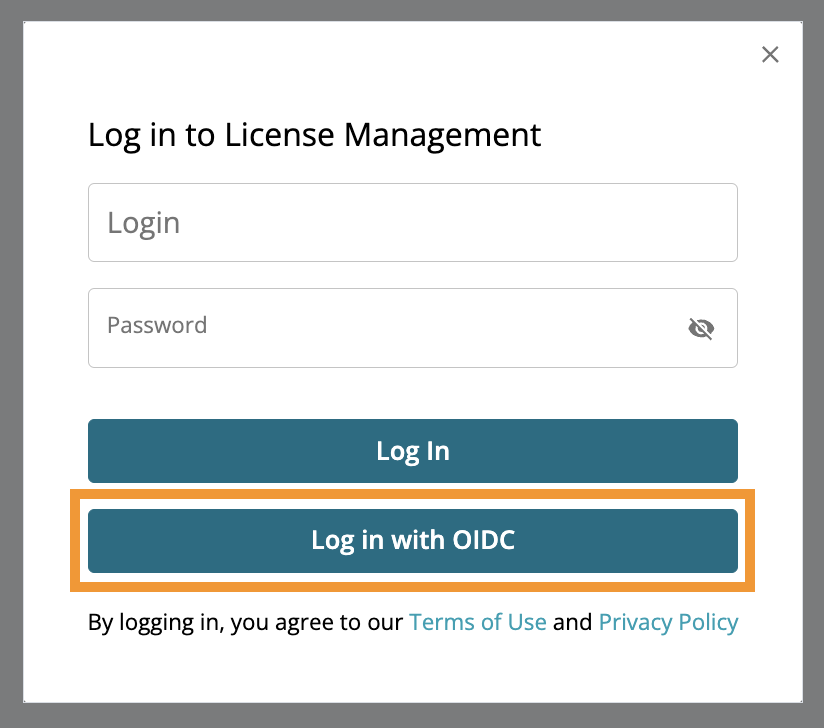Image resolution: width=824 pixels, height=728 pixels.
Task: Click the X icon to dismiss the dialog
Action: 770,54
